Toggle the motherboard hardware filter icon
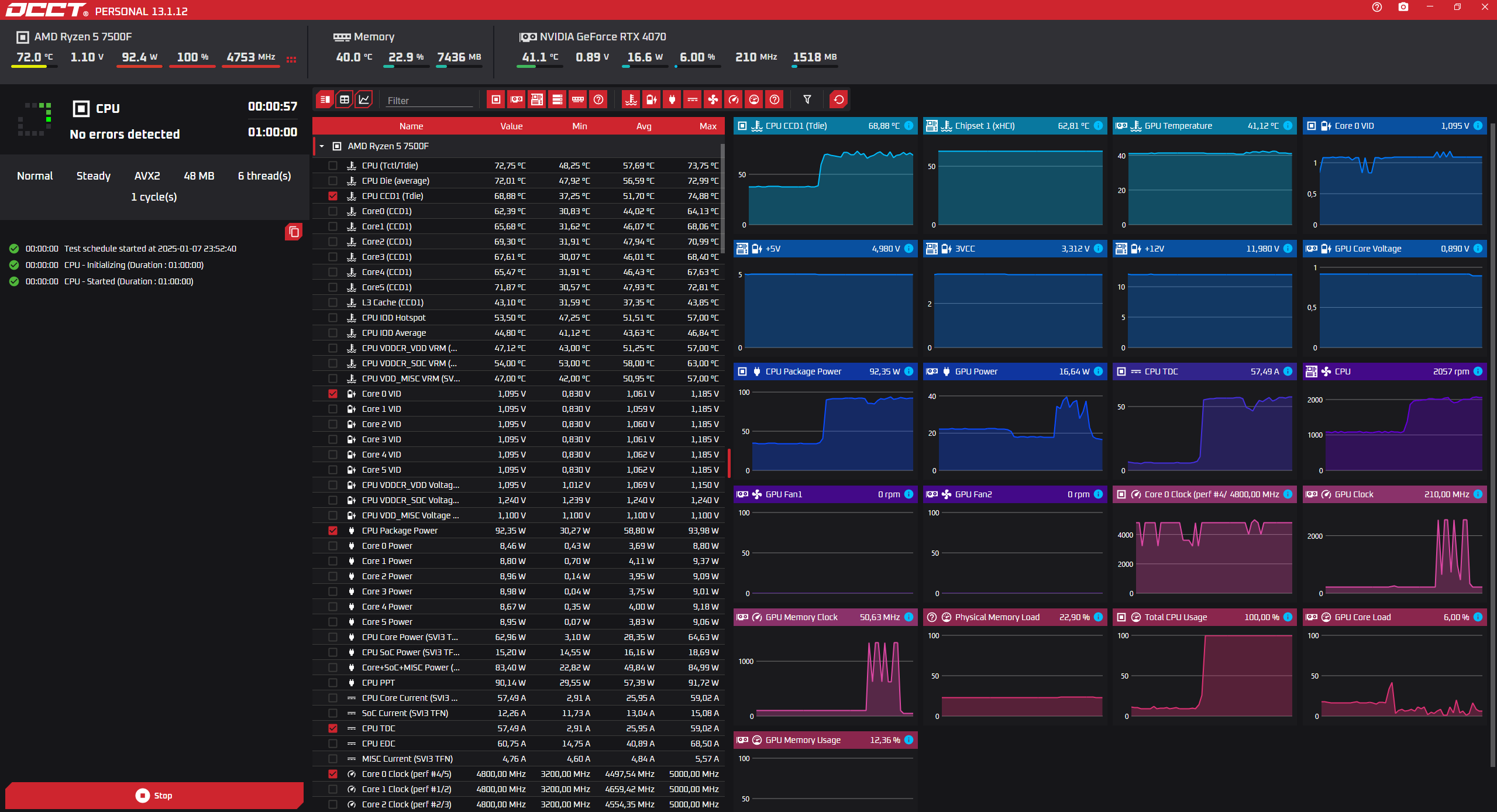The width and height of the screenshot is (1497, 812). [x=536, y=99]
